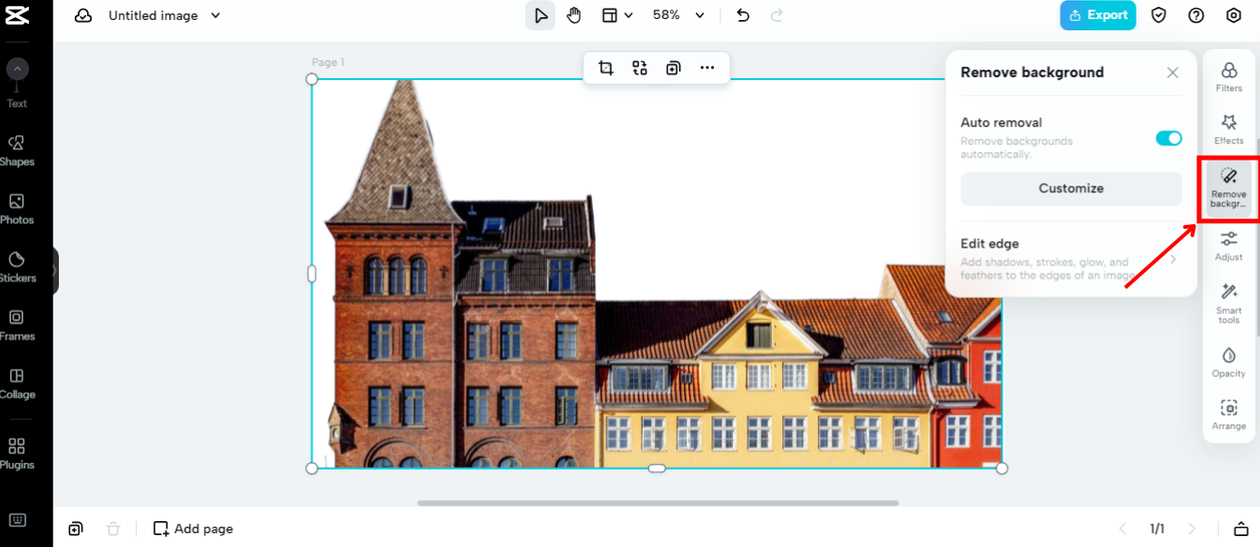
Task: Open keyboard shortcuts icon at sidebar bottom
Action: pos(17,520)
